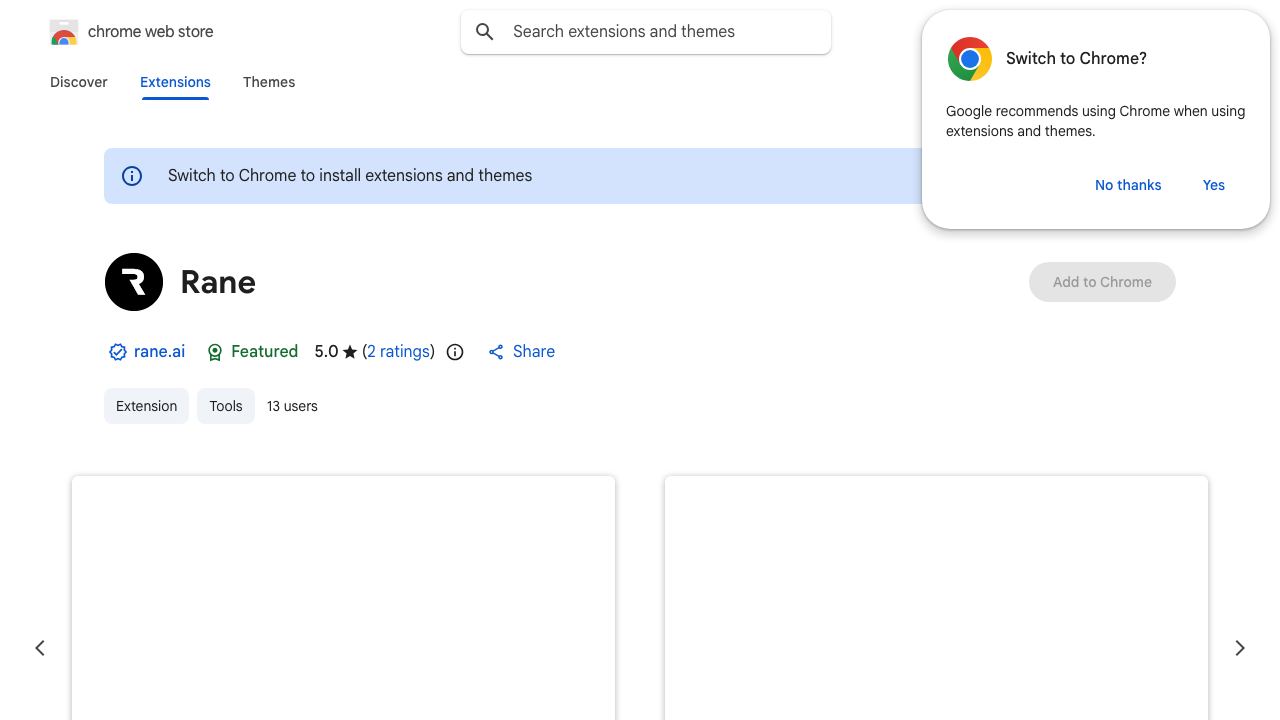Click the chrome web store title text
Viewport: 1280px width, 720px height.
click(151, 32)
